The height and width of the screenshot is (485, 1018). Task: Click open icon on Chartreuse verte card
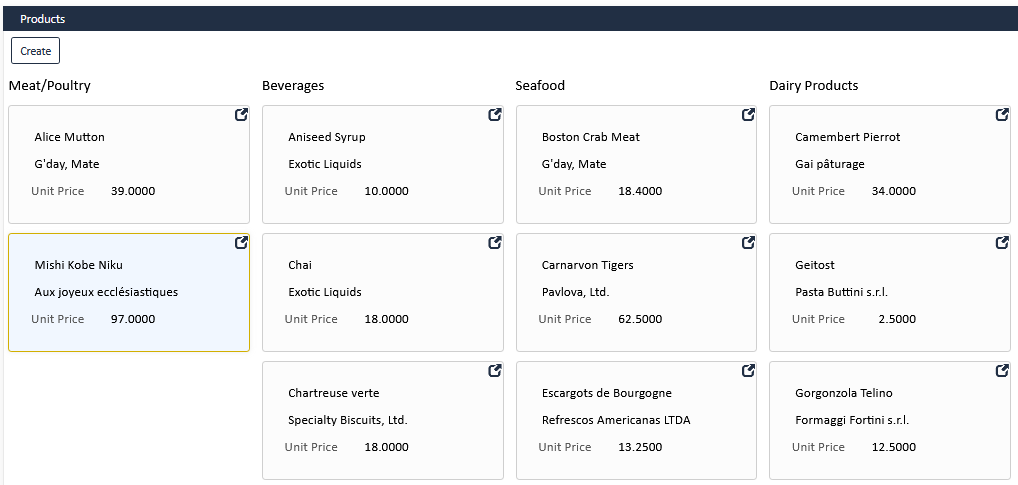(495, 371)
